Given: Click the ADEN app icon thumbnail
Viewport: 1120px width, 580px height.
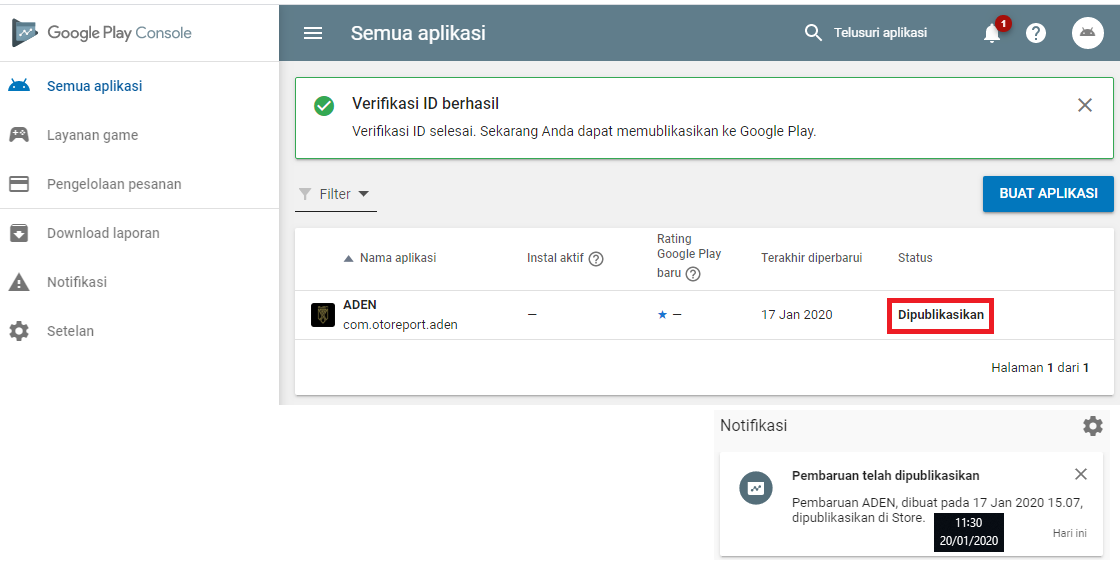Looking at the screenshot, I should [323, 315].
